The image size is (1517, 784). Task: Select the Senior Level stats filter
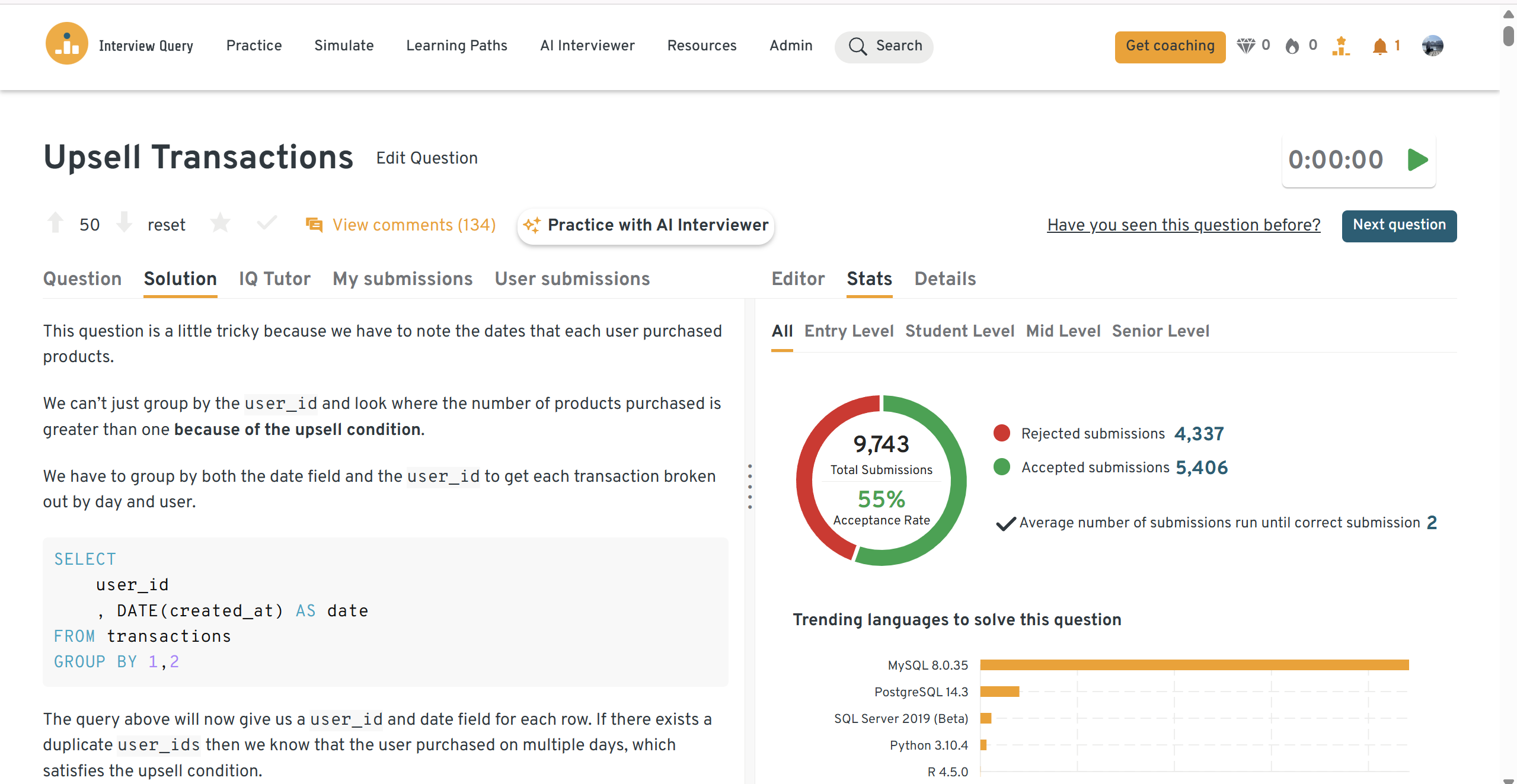(x=1160, y=331)
